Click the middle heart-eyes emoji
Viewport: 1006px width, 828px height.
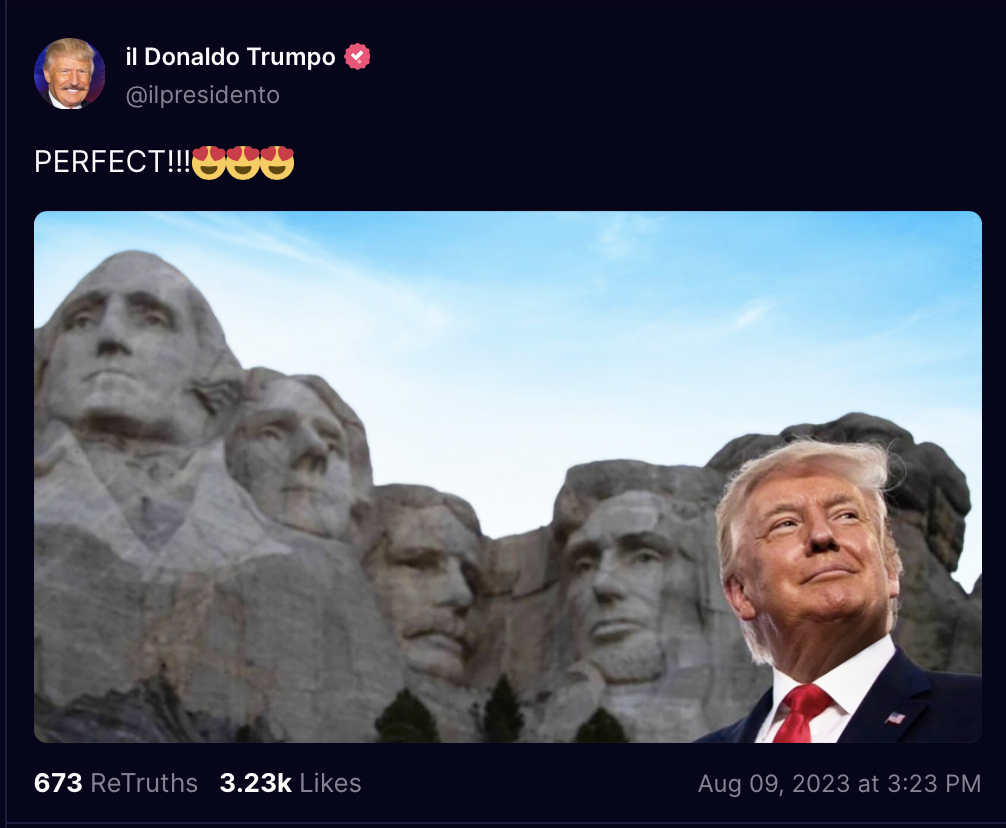click(243, 162)
